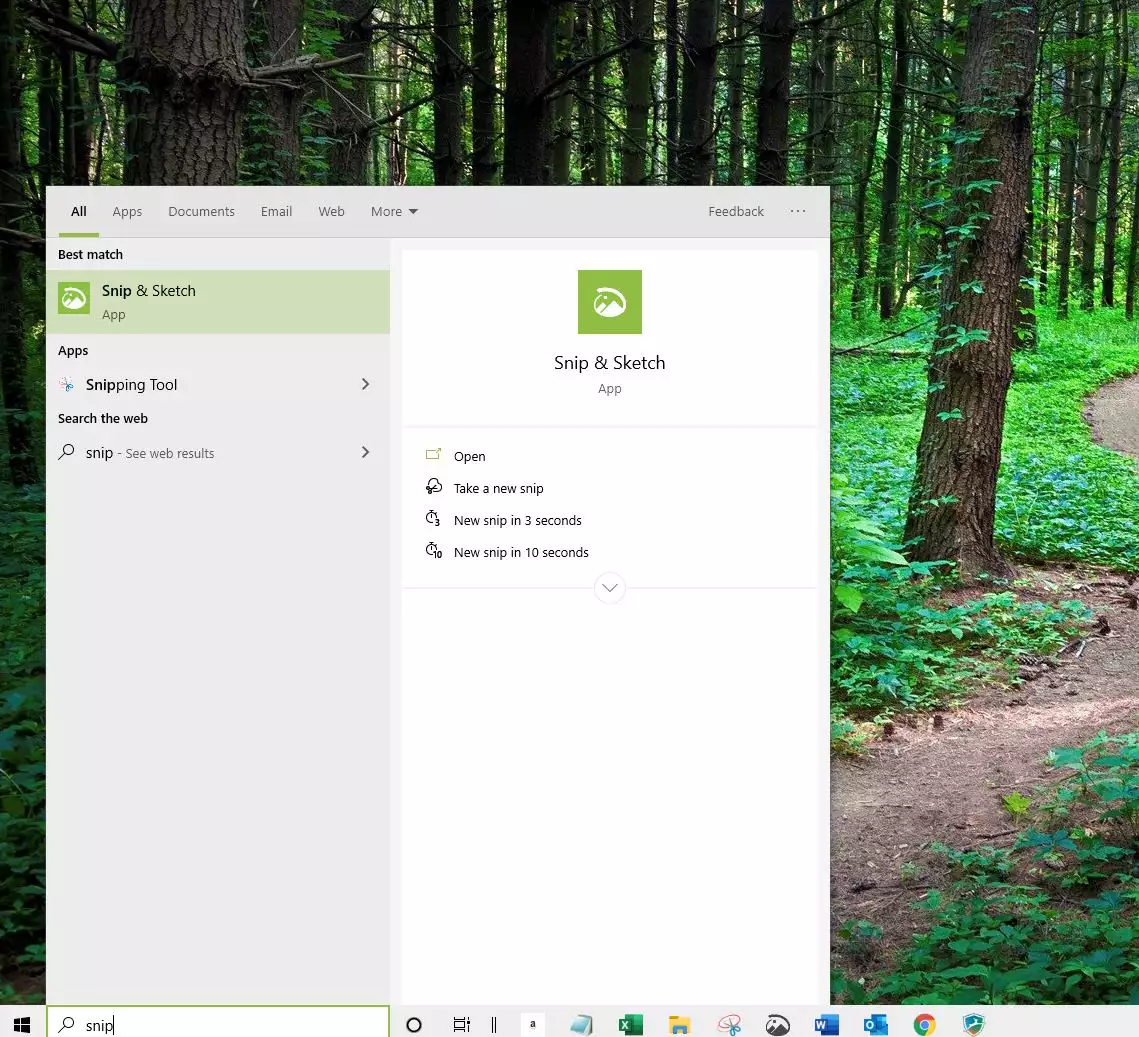Open File Explorer from the taskbar

(x=679, y=1025)
